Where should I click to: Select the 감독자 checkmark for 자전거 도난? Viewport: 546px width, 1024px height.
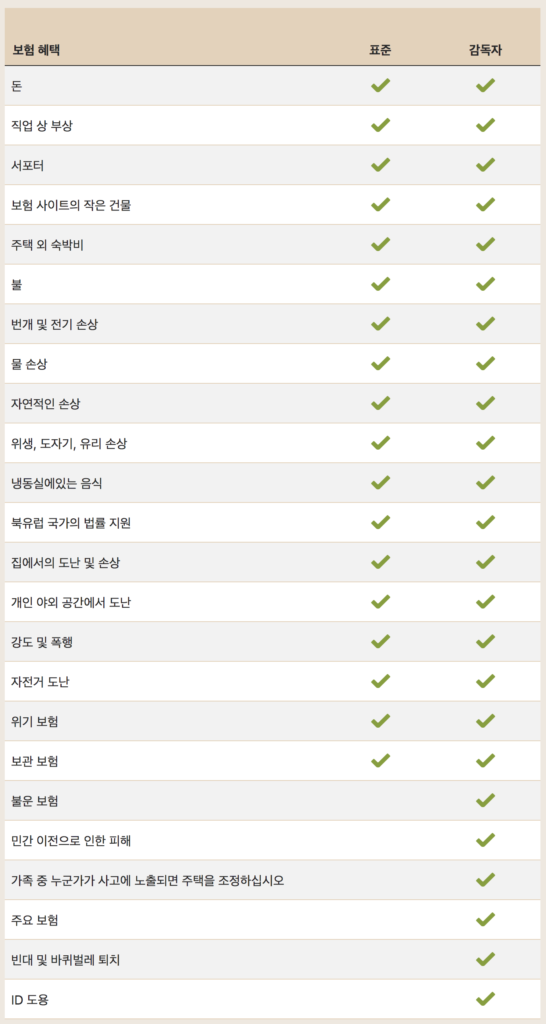coord(485,681)
